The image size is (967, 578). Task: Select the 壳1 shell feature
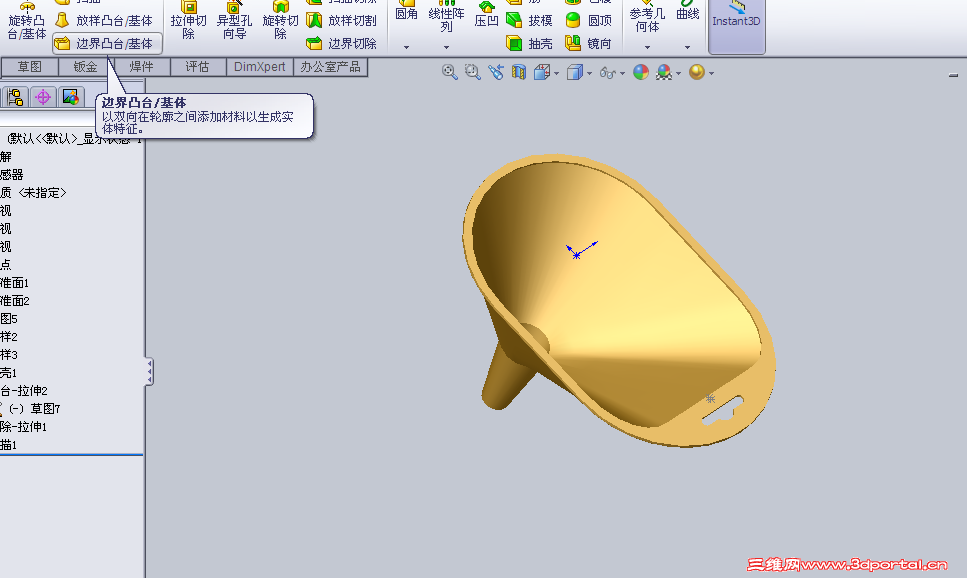(x=9, y=373)
